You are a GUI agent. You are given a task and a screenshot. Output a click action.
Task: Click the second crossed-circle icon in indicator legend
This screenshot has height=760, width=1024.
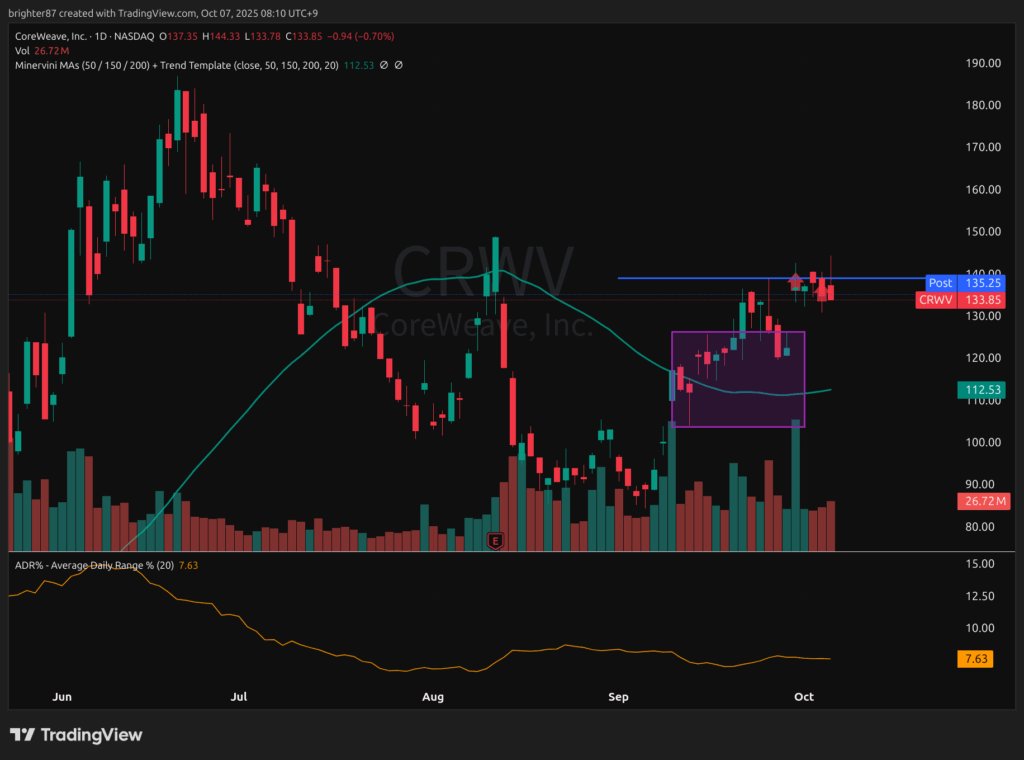pyautogui.click(x=398, y=65)
